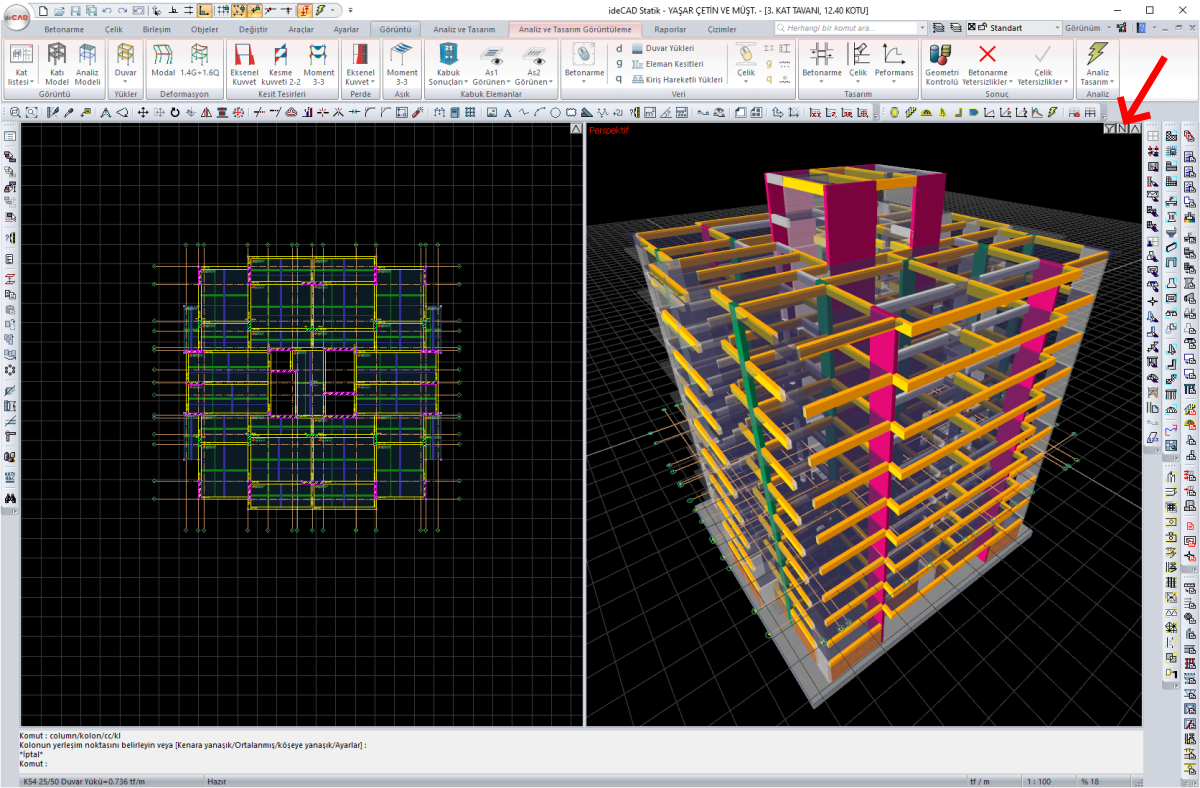Open the Betonarme ribbon tab
The width and height of the screenshot is (1200, 788).
click(x=64, y=30)
